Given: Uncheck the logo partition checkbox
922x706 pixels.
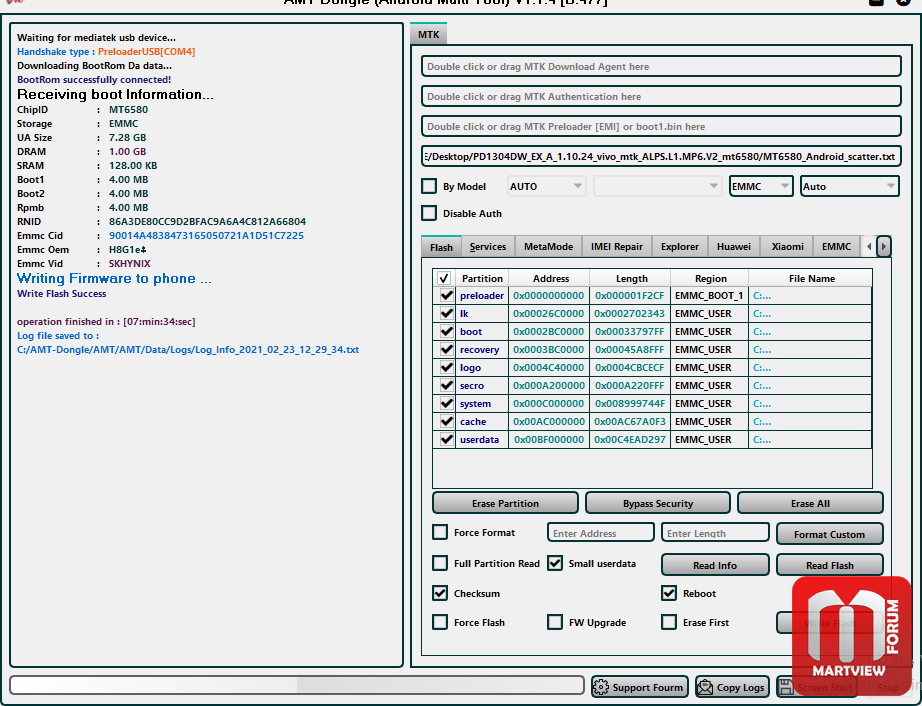Looking at the screenshot, I should [446, 367].
